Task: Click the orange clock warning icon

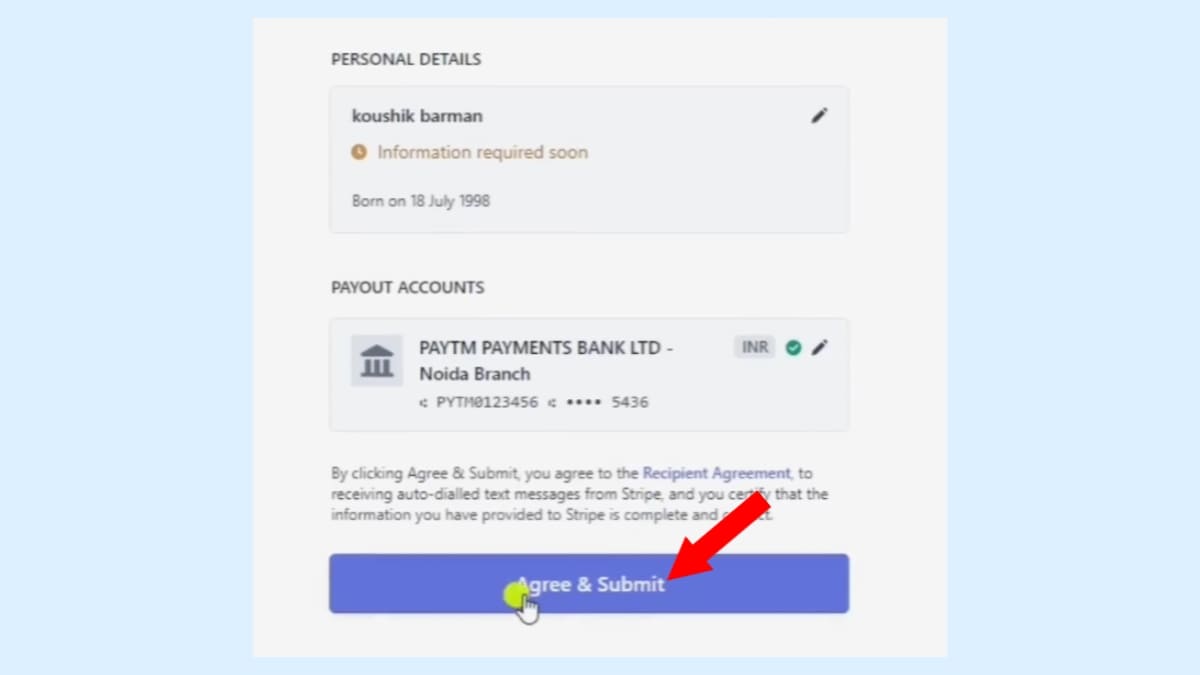Action: pyautogui.click(x=359, y=152)
